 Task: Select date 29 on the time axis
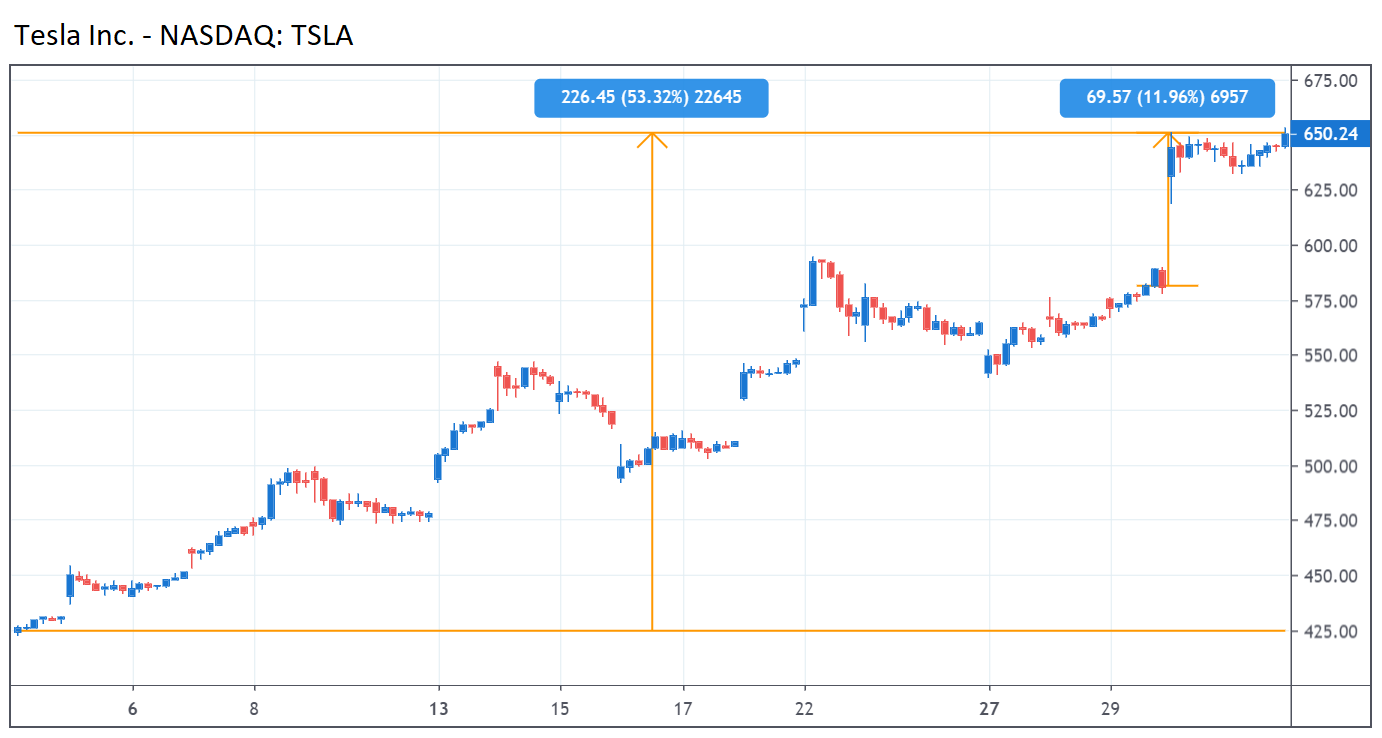click(1111, 707)
